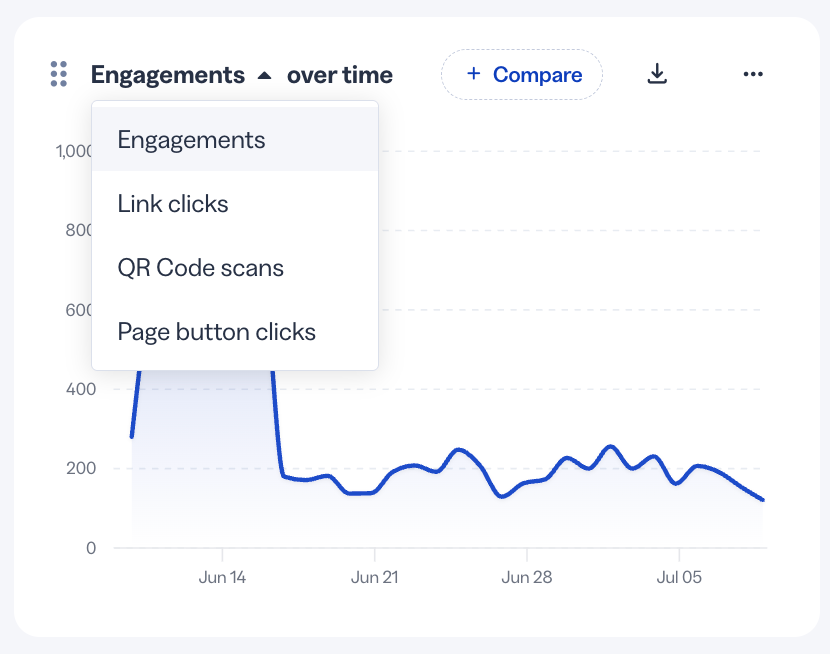
Task: Click the Jun 21 axis label
Action: tap(375, 577)
